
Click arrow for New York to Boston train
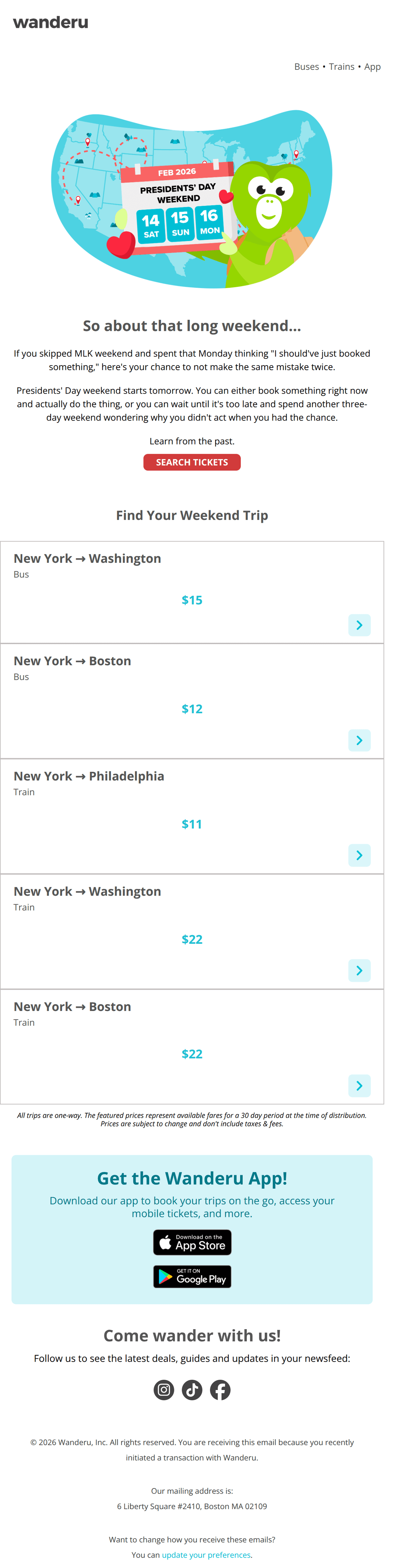359,1085
